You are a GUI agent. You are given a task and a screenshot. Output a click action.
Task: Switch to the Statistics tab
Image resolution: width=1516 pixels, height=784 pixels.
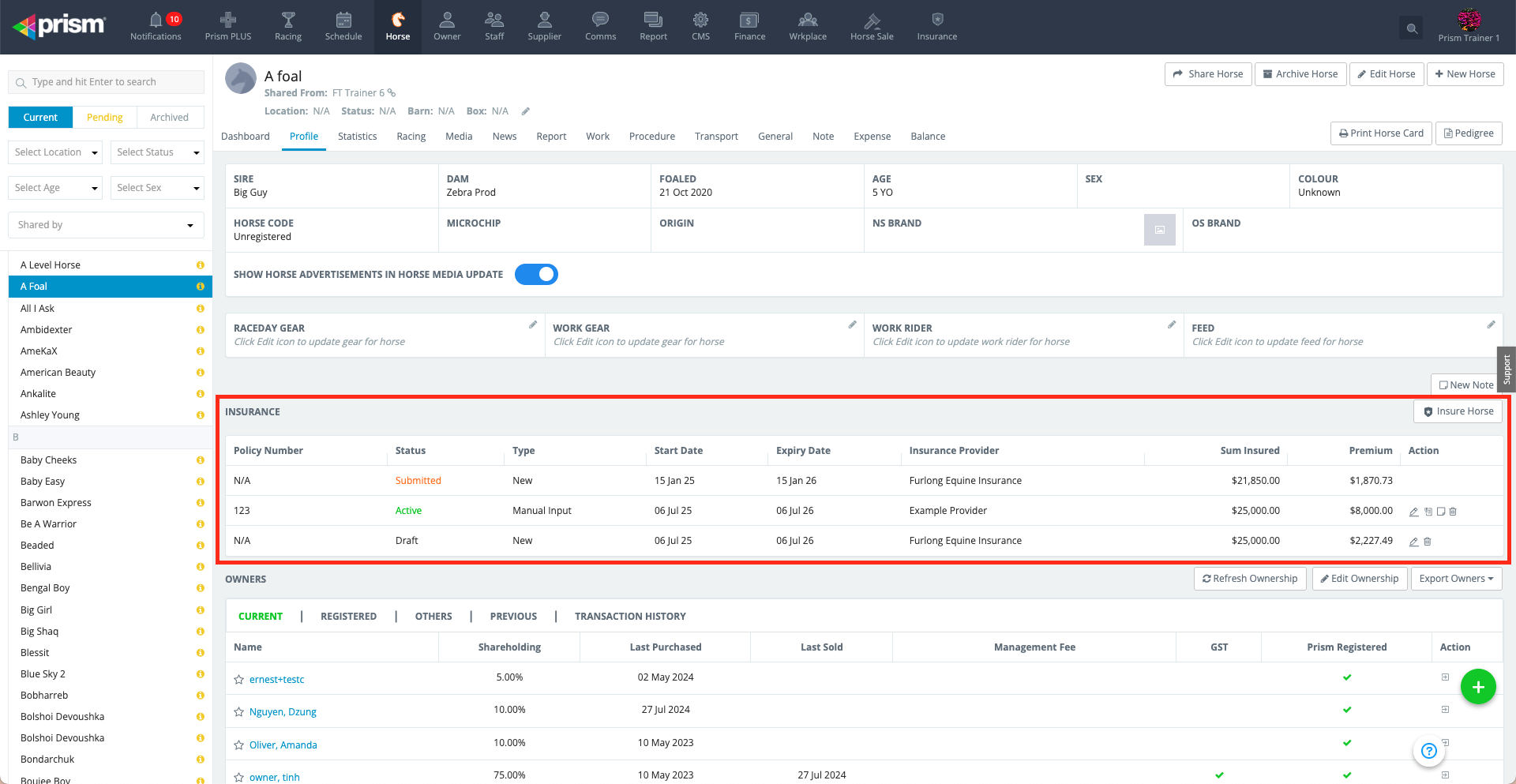coord(357,137)
